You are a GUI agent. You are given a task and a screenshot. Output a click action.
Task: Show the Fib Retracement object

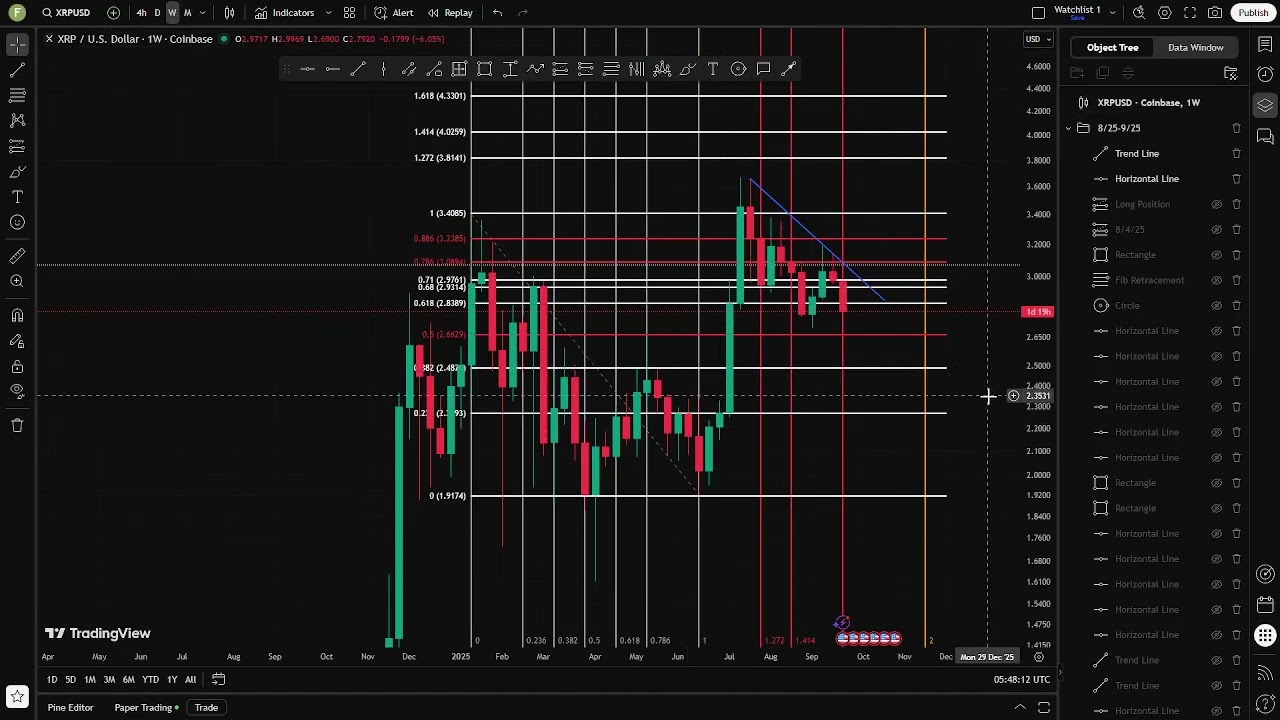[1217, 280]
